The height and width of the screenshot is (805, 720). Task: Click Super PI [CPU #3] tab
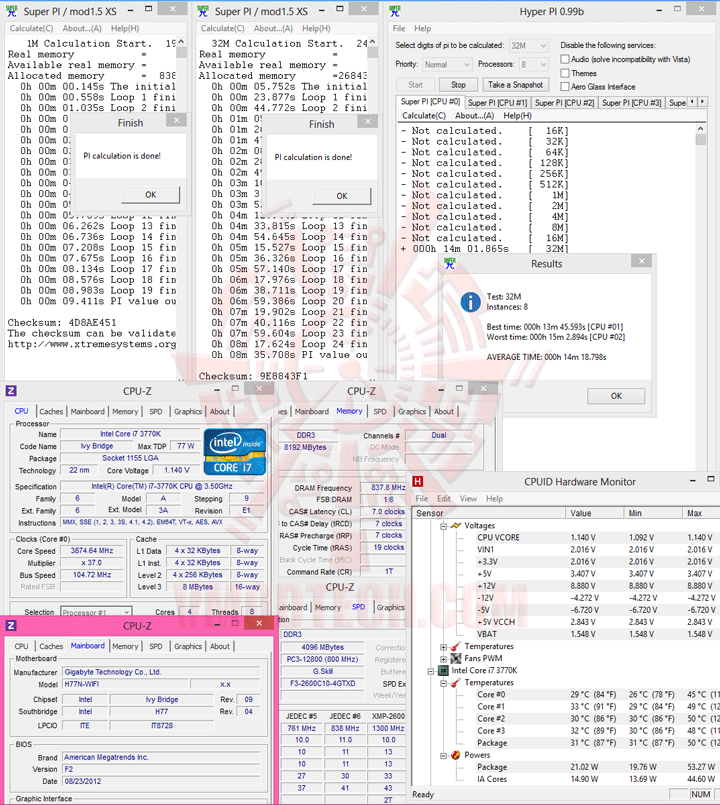point(631,103)
